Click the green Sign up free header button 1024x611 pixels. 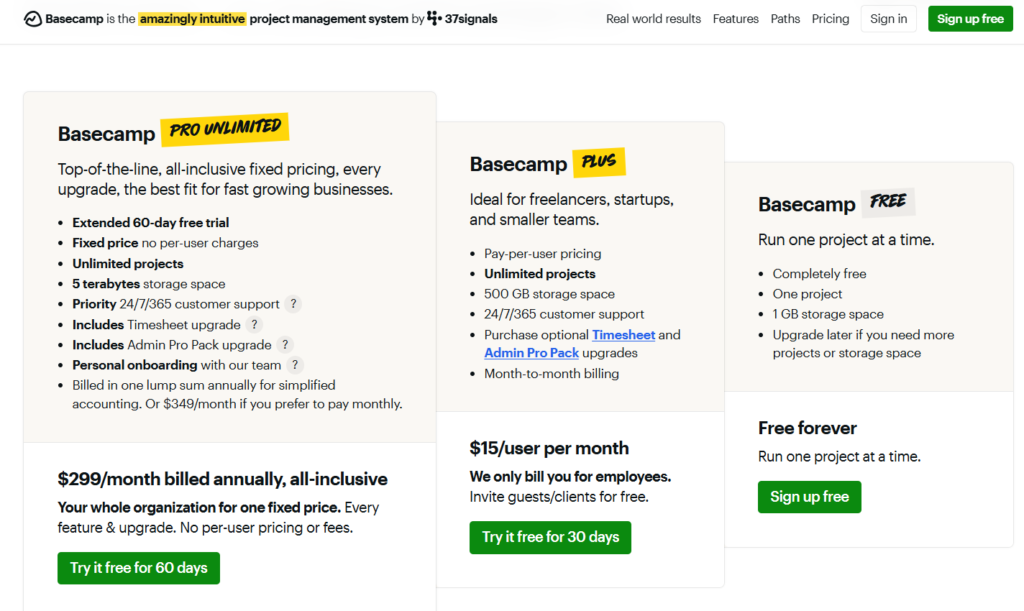(970, 18)
